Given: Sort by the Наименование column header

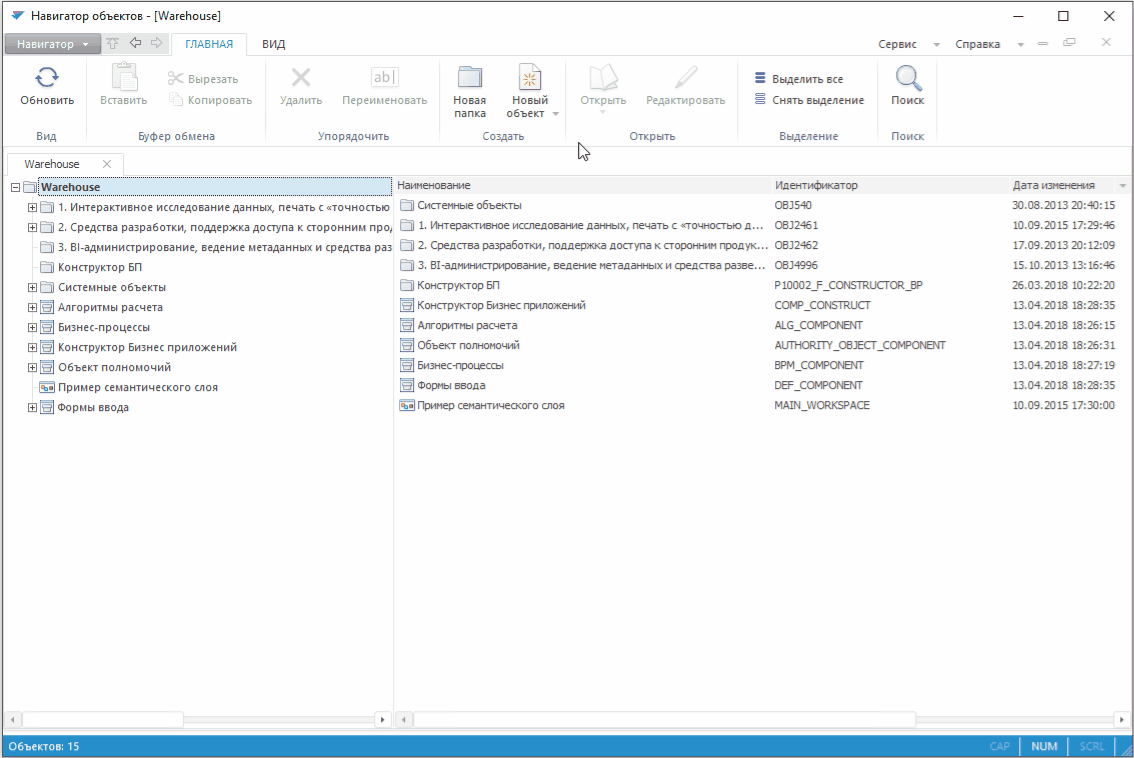Looking at the screenshot, I should click(x=583, y=185).
